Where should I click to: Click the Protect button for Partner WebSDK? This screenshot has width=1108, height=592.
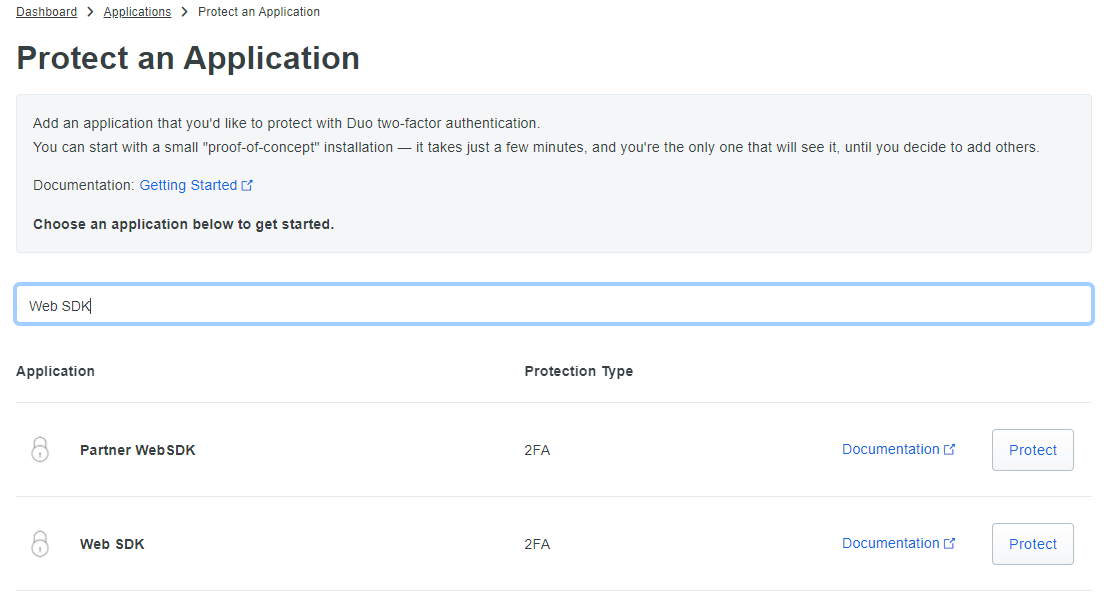pos(1032,449)
